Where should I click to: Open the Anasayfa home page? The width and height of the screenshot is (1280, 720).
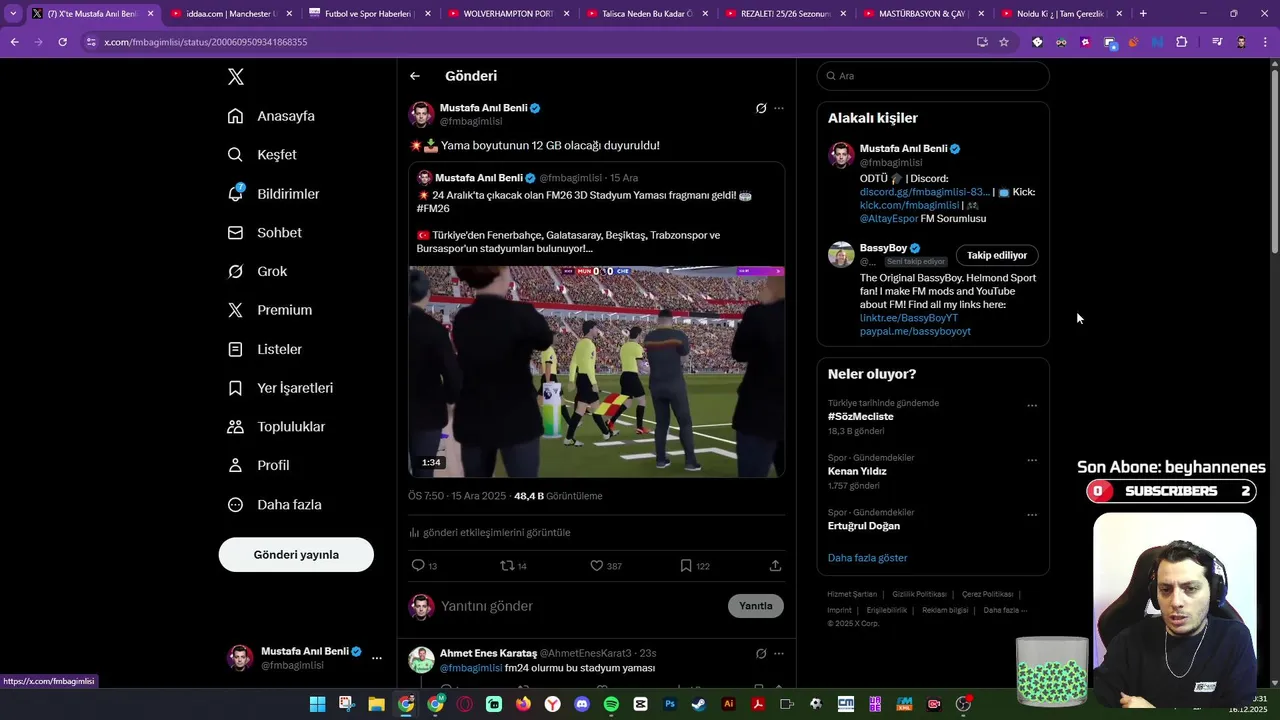click(x=271, y=116)
